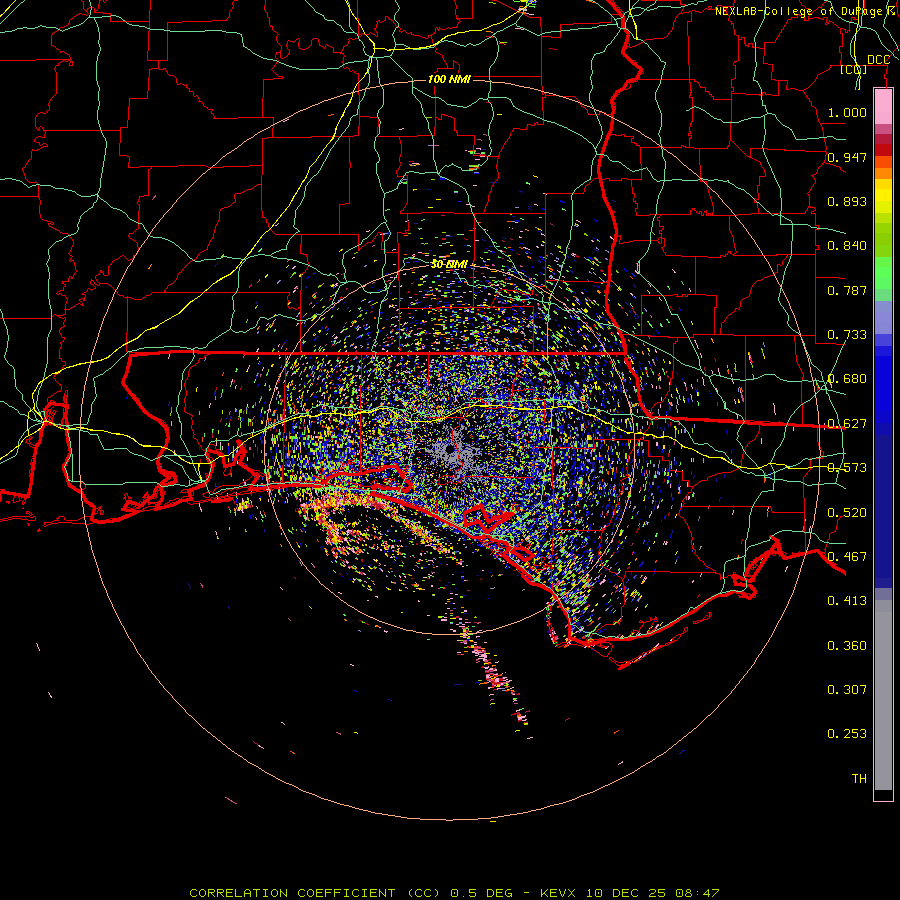This screenshot has height=900, width=900.
Task: Click the DCC label above the color scale
Action: [878, 60]
